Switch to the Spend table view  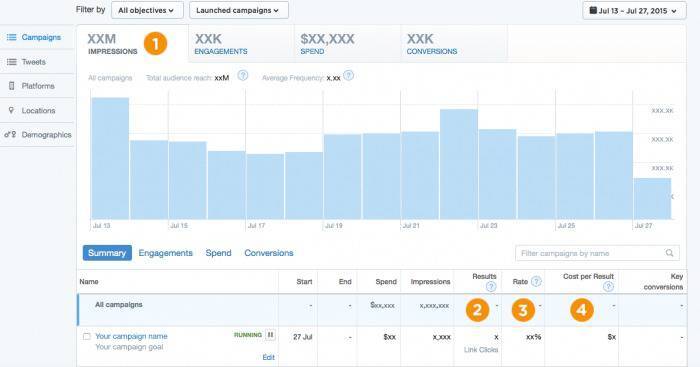coord(218,253)
